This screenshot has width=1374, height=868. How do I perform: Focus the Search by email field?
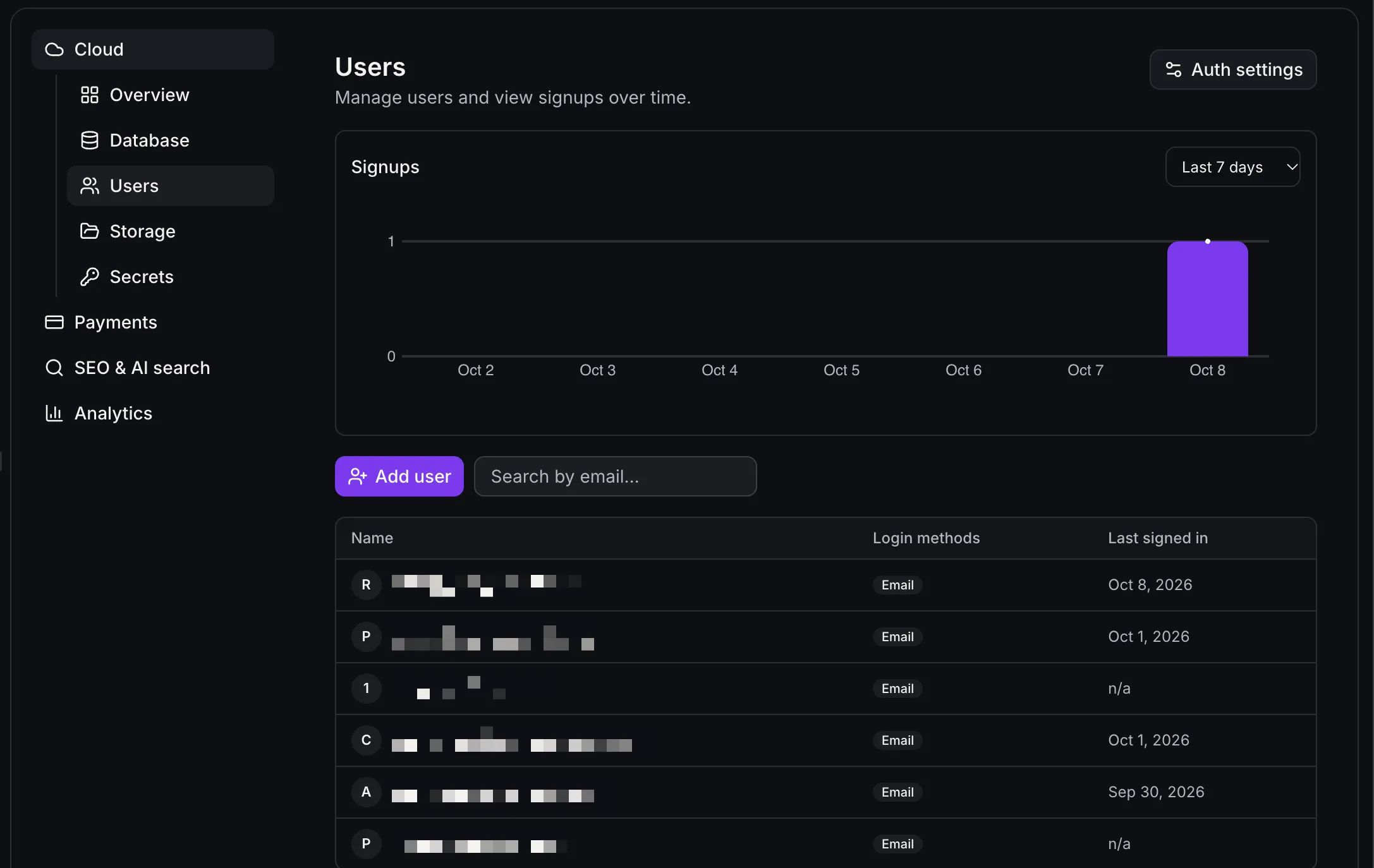point(616,476)
